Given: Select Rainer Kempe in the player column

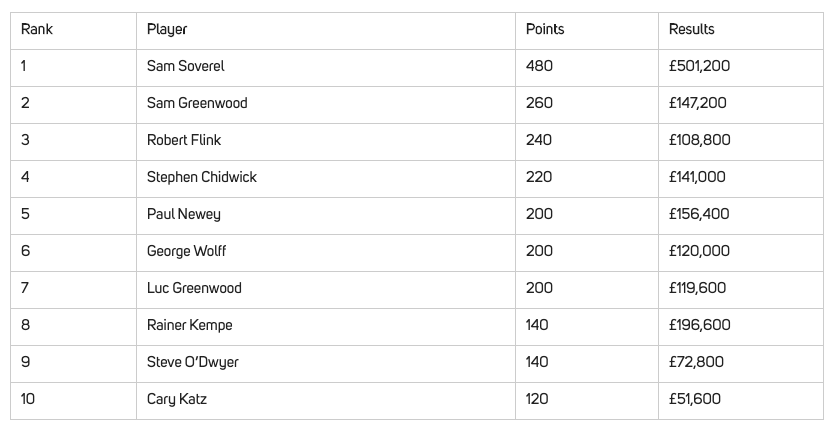Looking at the screenshot, I should click(189, 325).
